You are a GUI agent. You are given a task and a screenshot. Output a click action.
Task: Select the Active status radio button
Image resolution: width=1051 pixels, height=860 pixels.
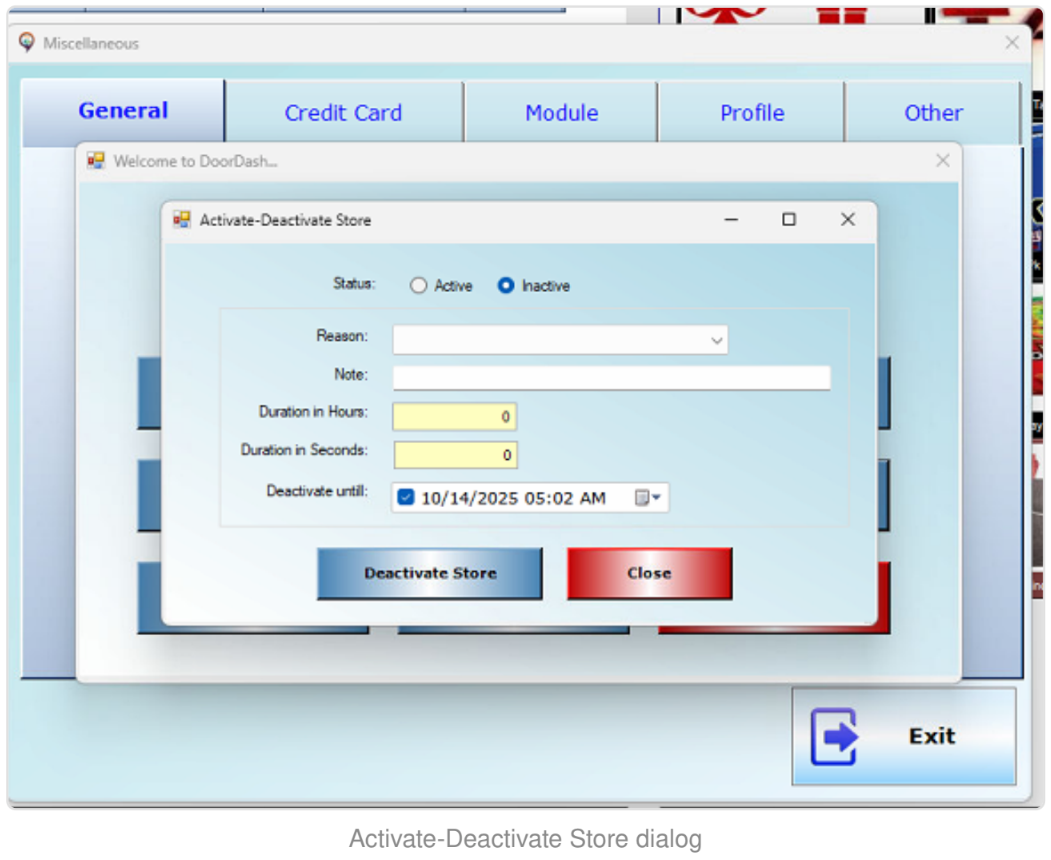[x=418, y=286]
